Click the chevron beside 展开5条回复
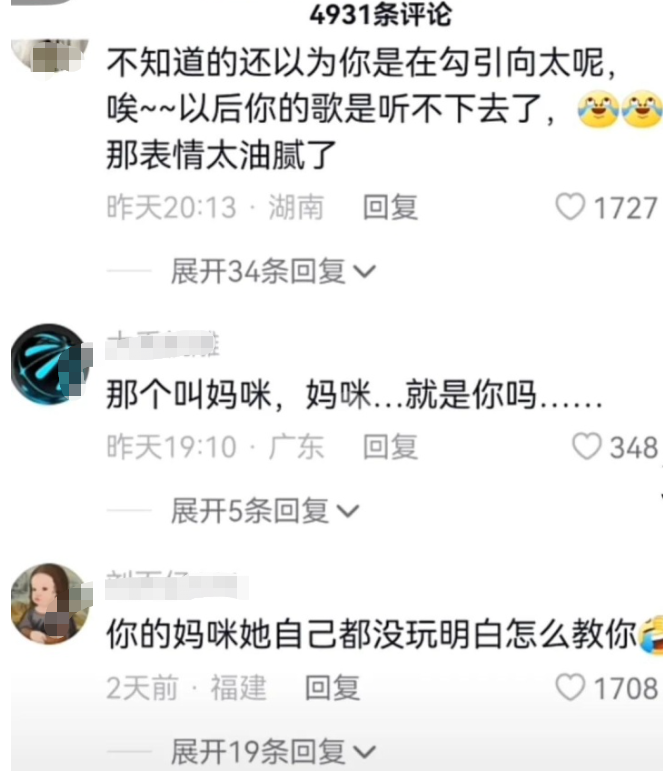The width and height of the screenshot is (663, 771). [348, 511]
